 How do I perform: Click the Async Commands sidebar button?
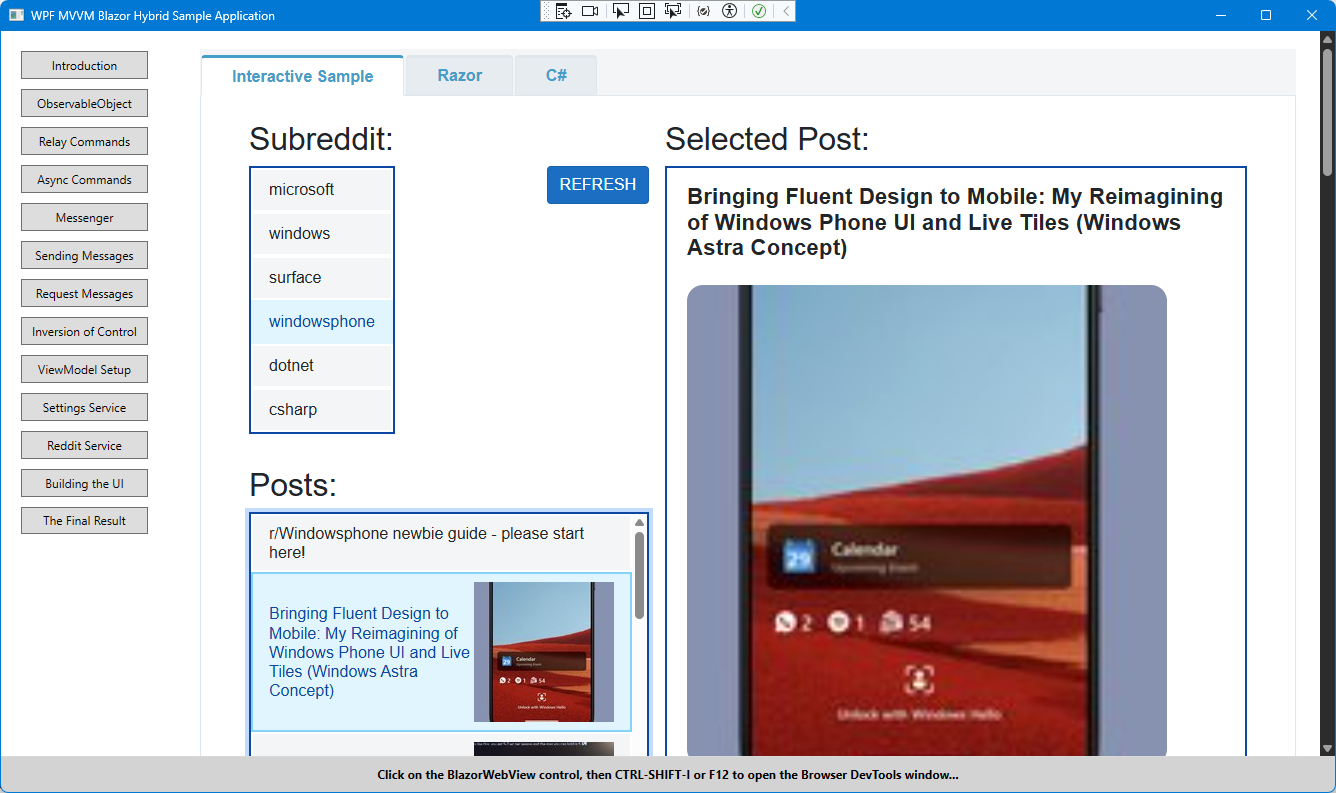84,179
